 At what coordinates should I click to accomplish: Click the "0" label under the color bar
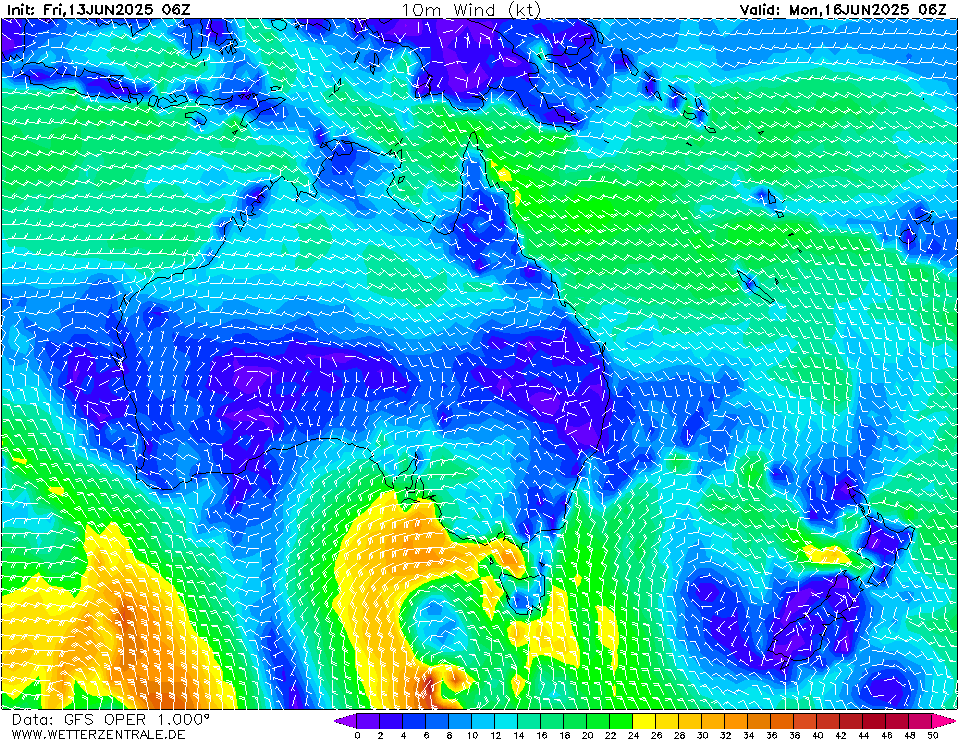pos(357,735)
